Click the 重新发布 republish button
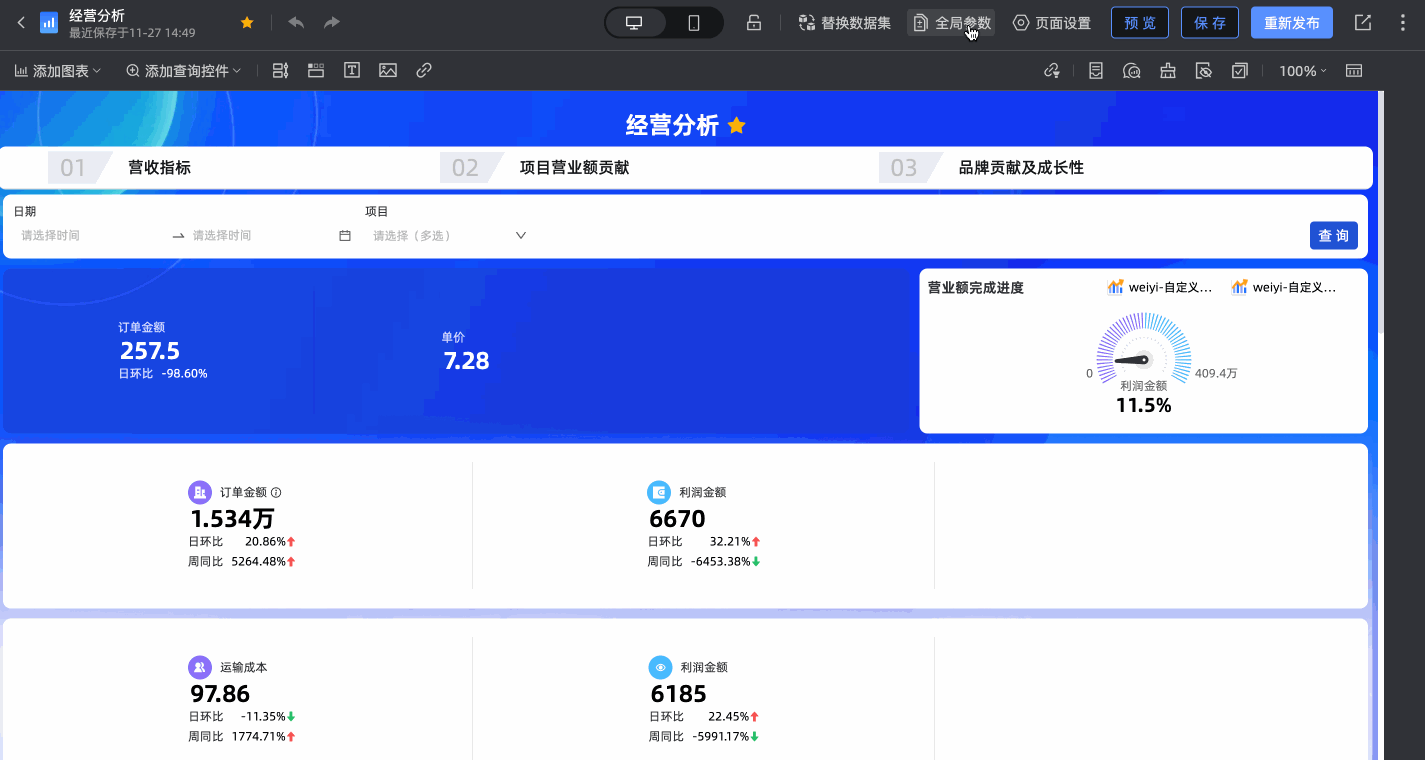 [1292, 23]
